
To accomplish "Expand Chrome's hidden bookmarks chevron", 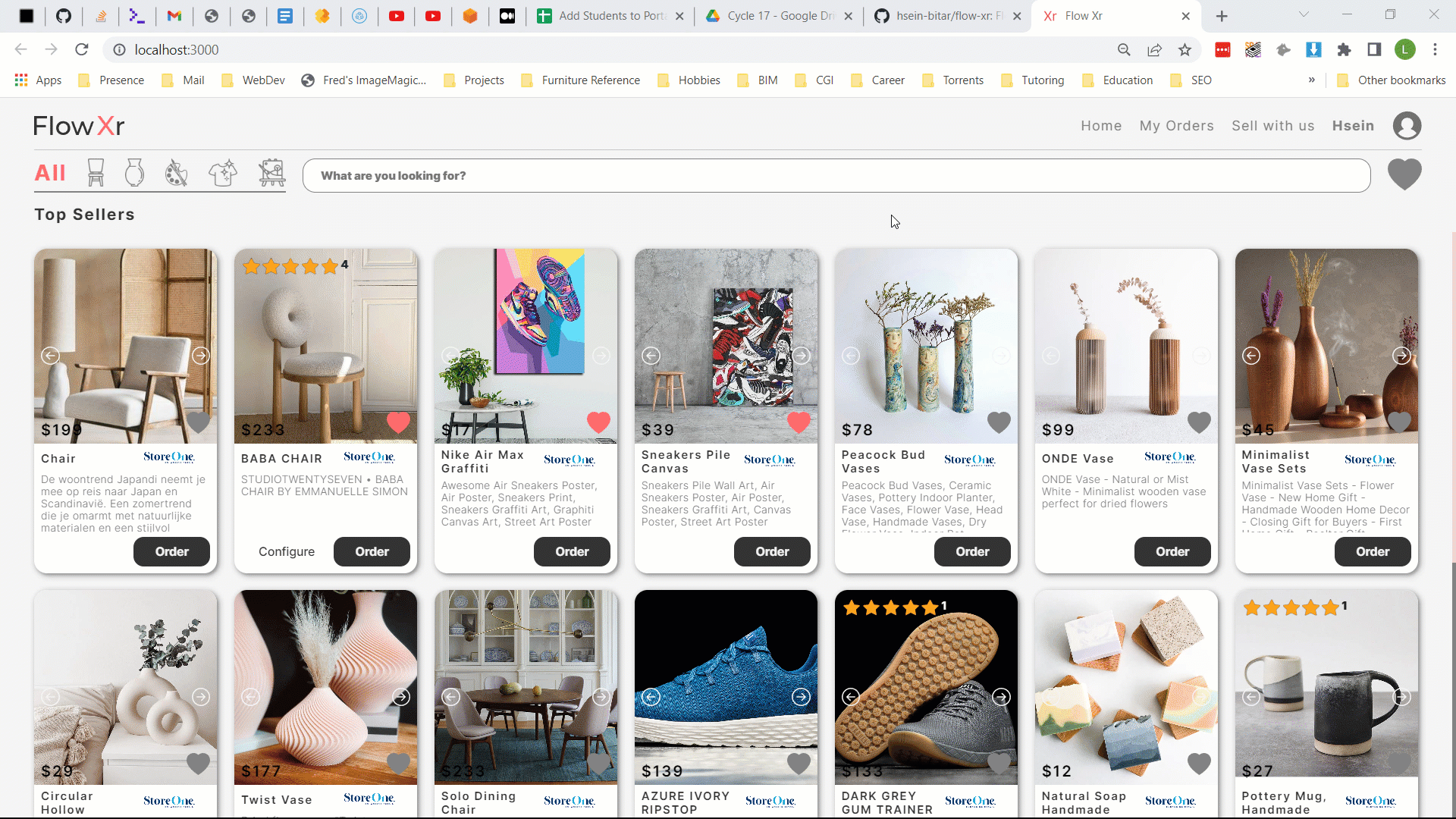I will 1311,80.
